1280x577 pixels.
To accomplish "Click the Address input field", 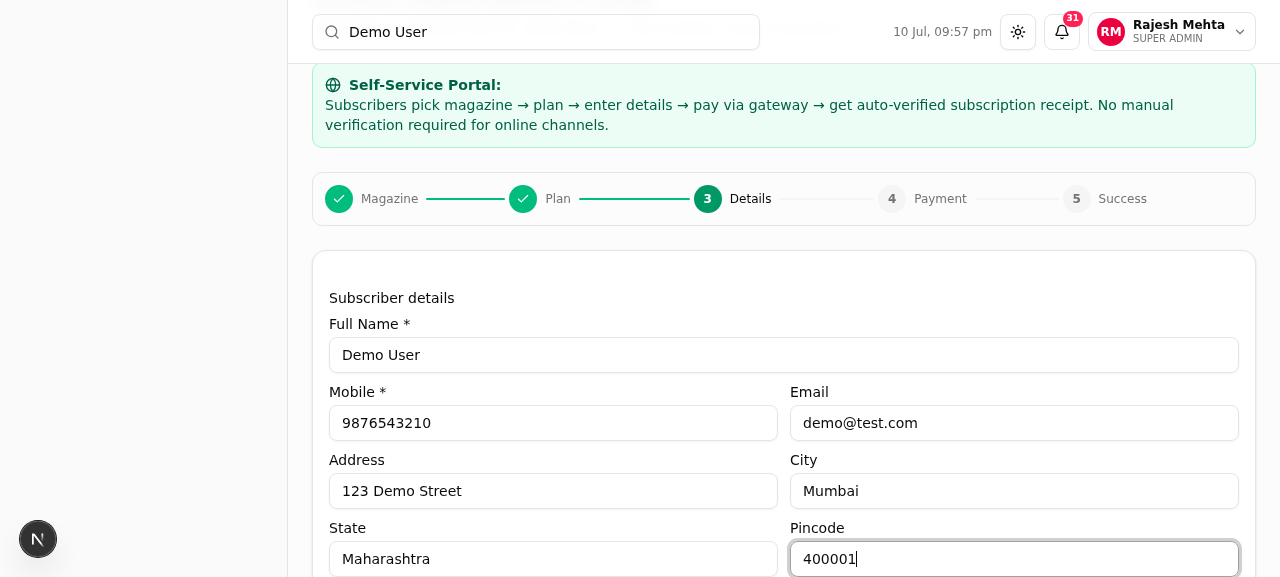I will point(553,491).
